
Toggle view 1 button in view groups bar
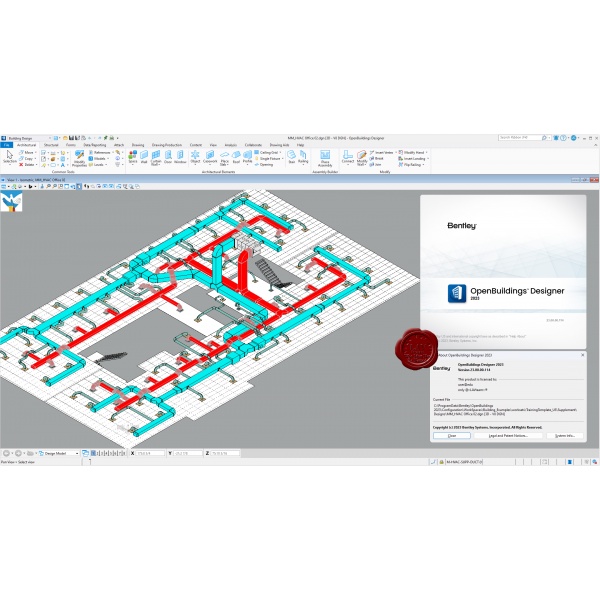pos(93,453)
